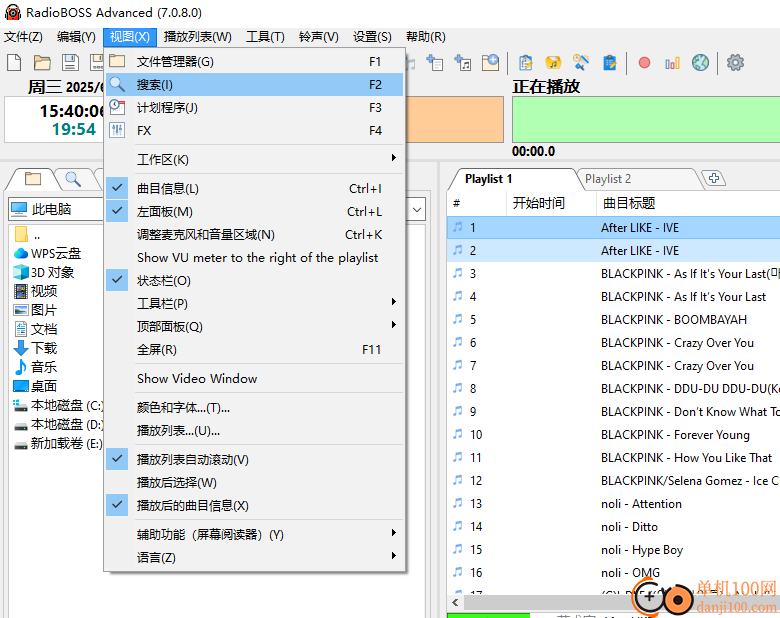
Task: Select track BLACKPINK - BOOMBAYAH
Action: point(613,319)
